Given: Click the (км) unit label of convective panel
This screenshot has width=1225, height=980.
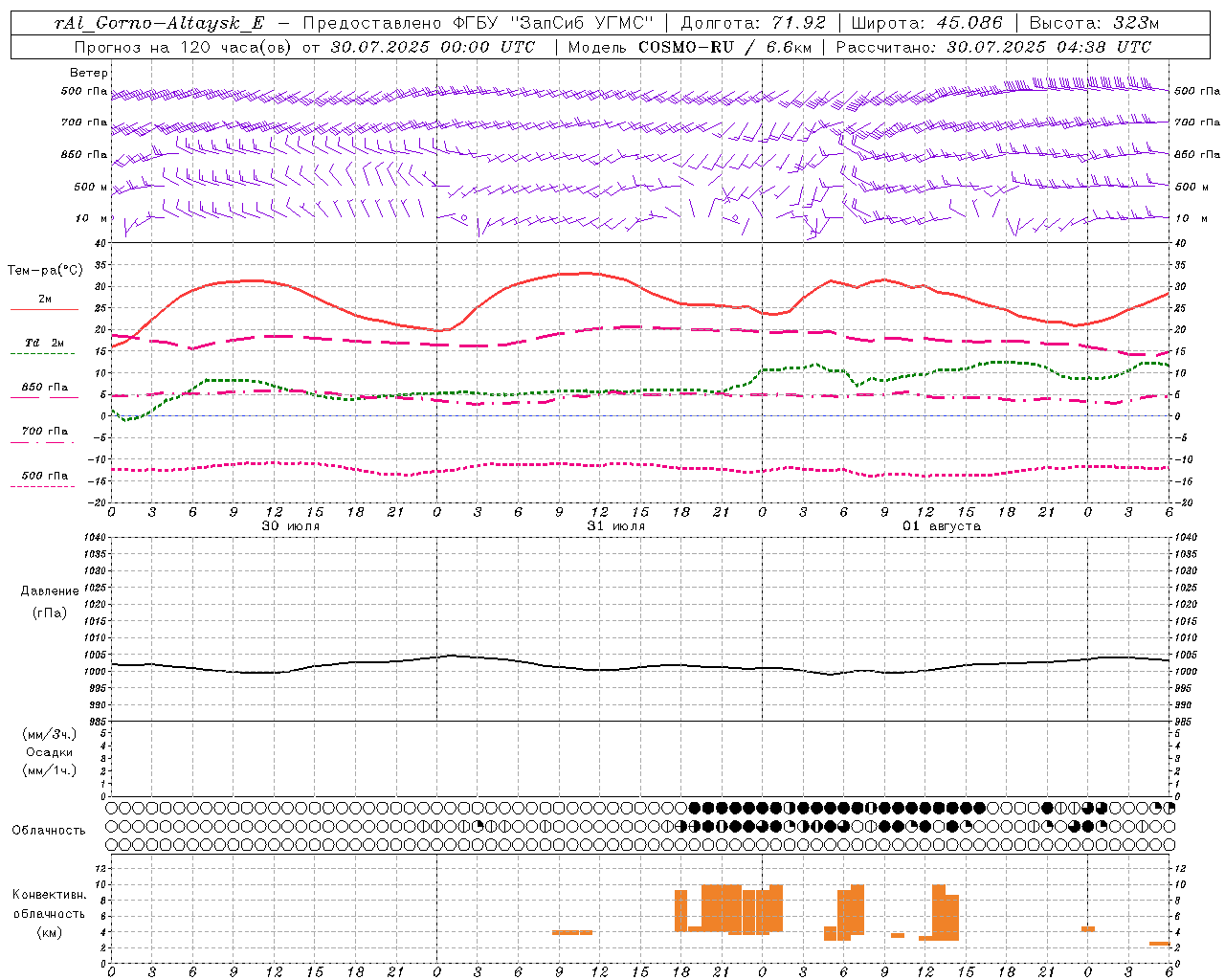Looking at the screenshot, I should tap(50, 932).
